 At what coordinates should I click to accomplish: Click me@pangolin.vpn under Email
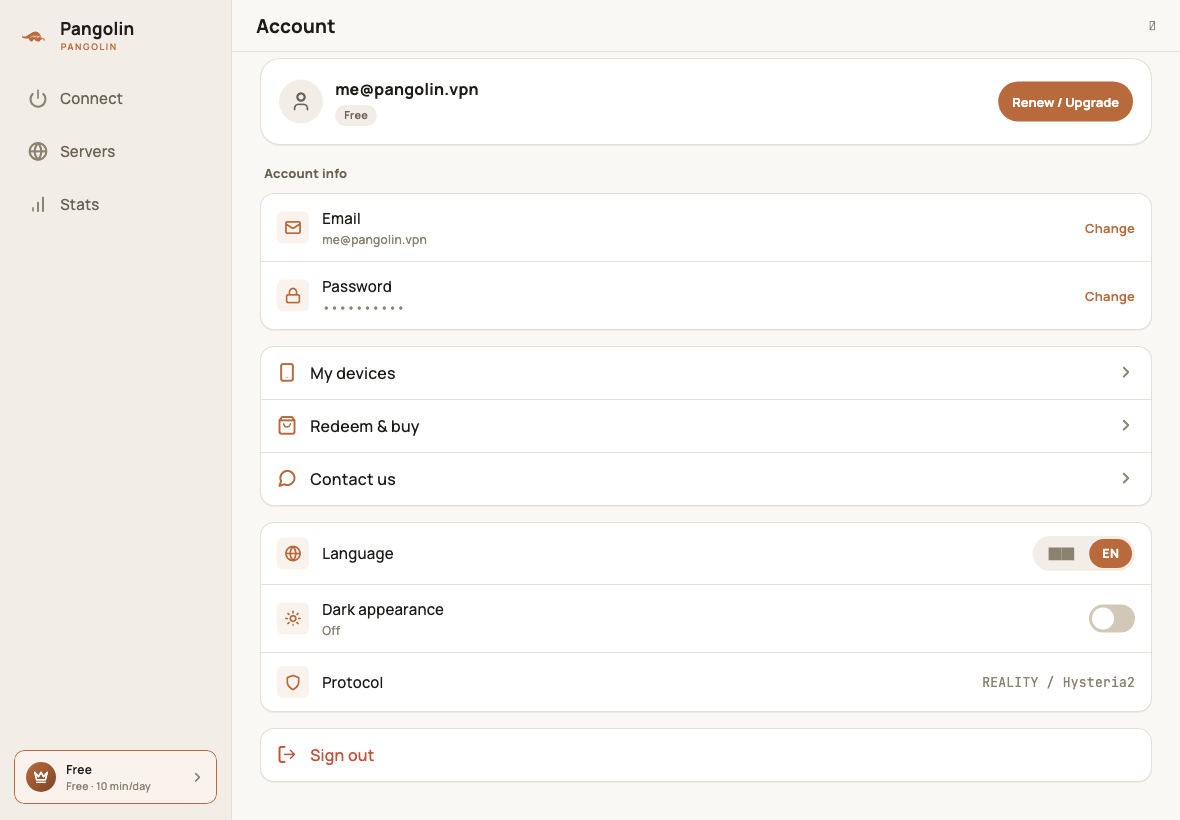[x=374, y=240]
